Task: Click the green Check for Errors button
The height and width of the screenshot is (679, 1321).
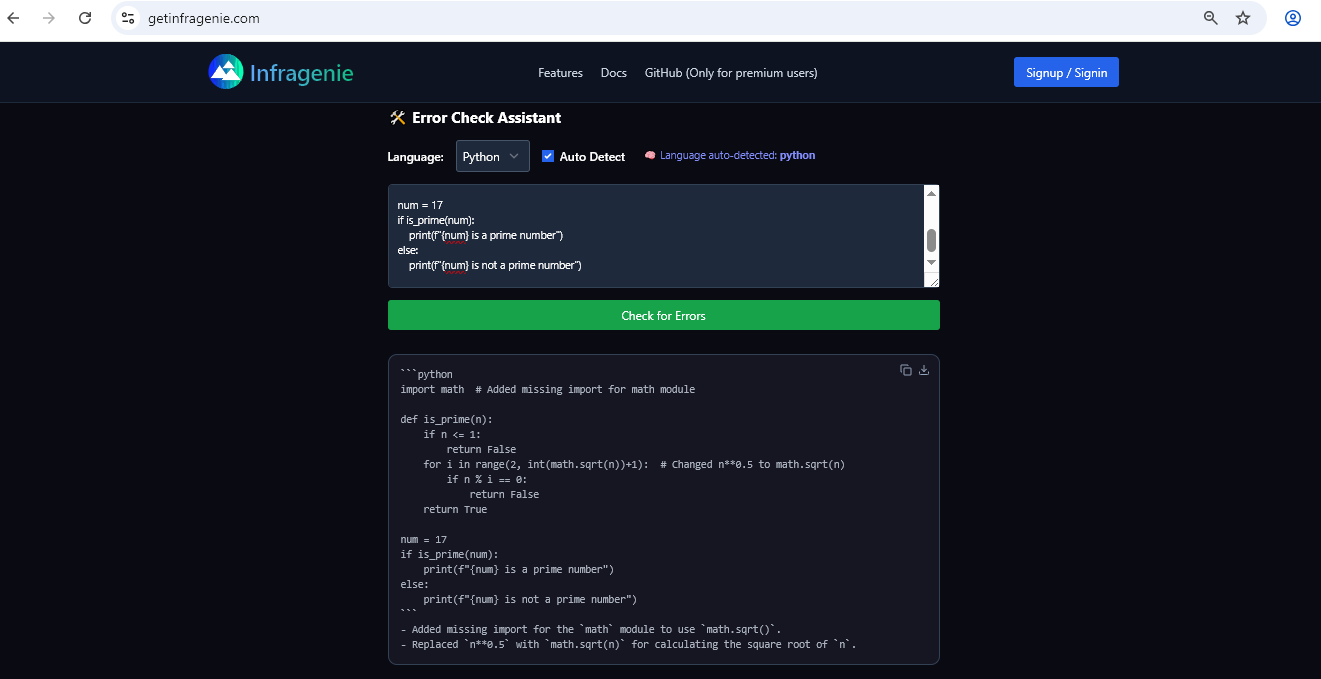Action: point(664,315)
